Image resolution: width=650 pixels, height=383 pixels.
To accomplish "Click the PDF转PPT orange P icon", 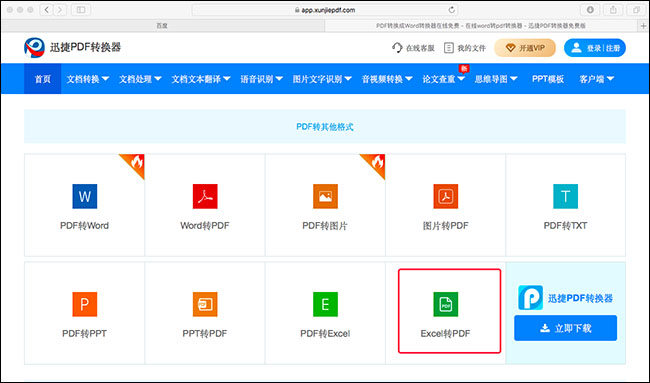I will 85,304.
